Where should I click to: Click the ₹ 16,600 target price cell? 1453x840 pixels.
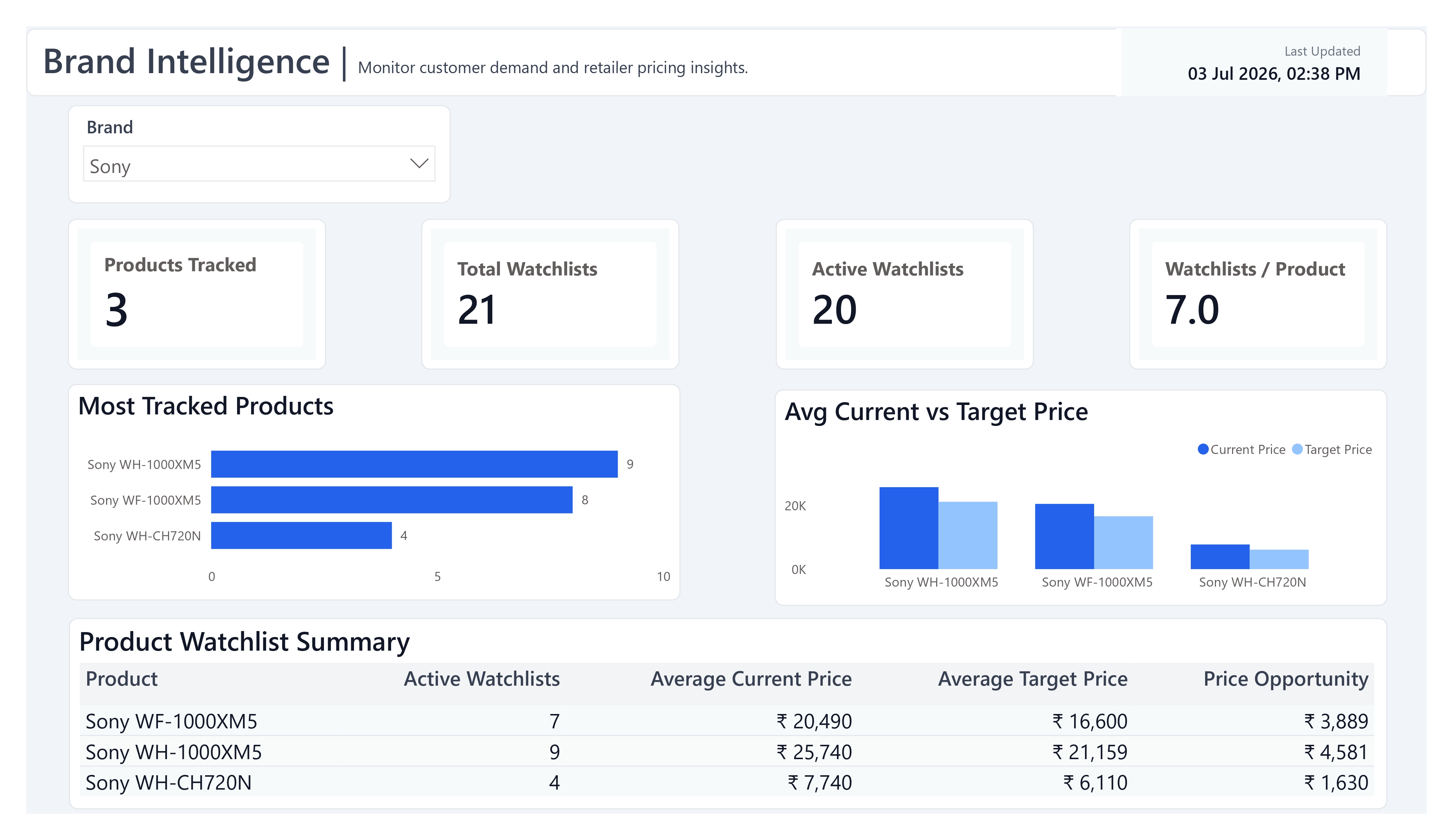[1090, 721]
